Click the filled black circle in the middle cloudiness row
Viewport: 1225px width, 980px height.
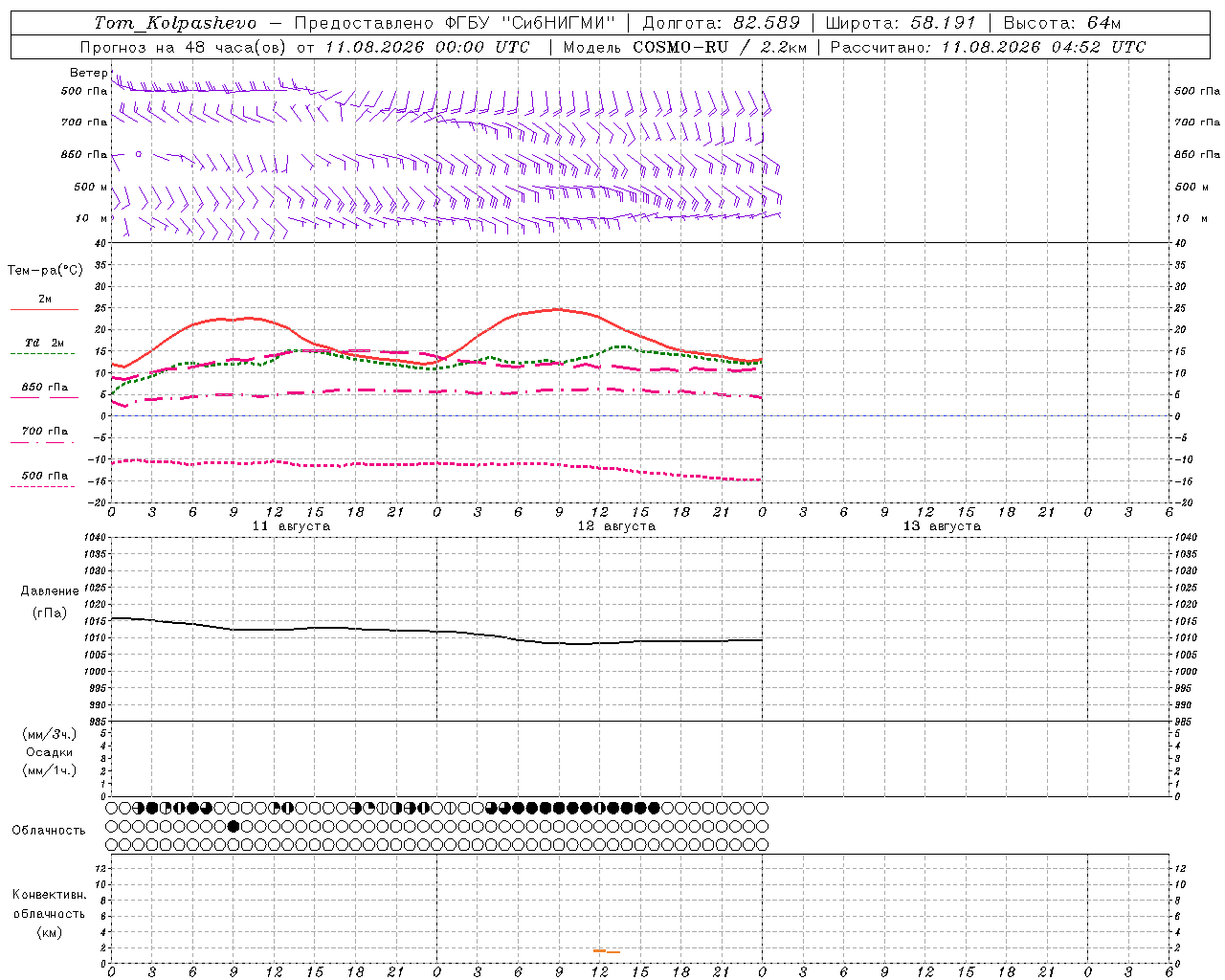pyautogui.click(x=234, y=826)
